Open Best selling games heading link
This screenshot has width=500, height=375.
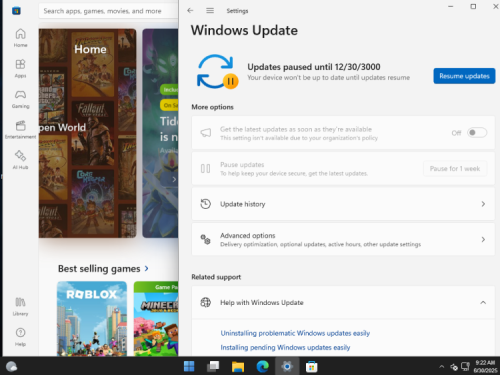click(99, 268)
